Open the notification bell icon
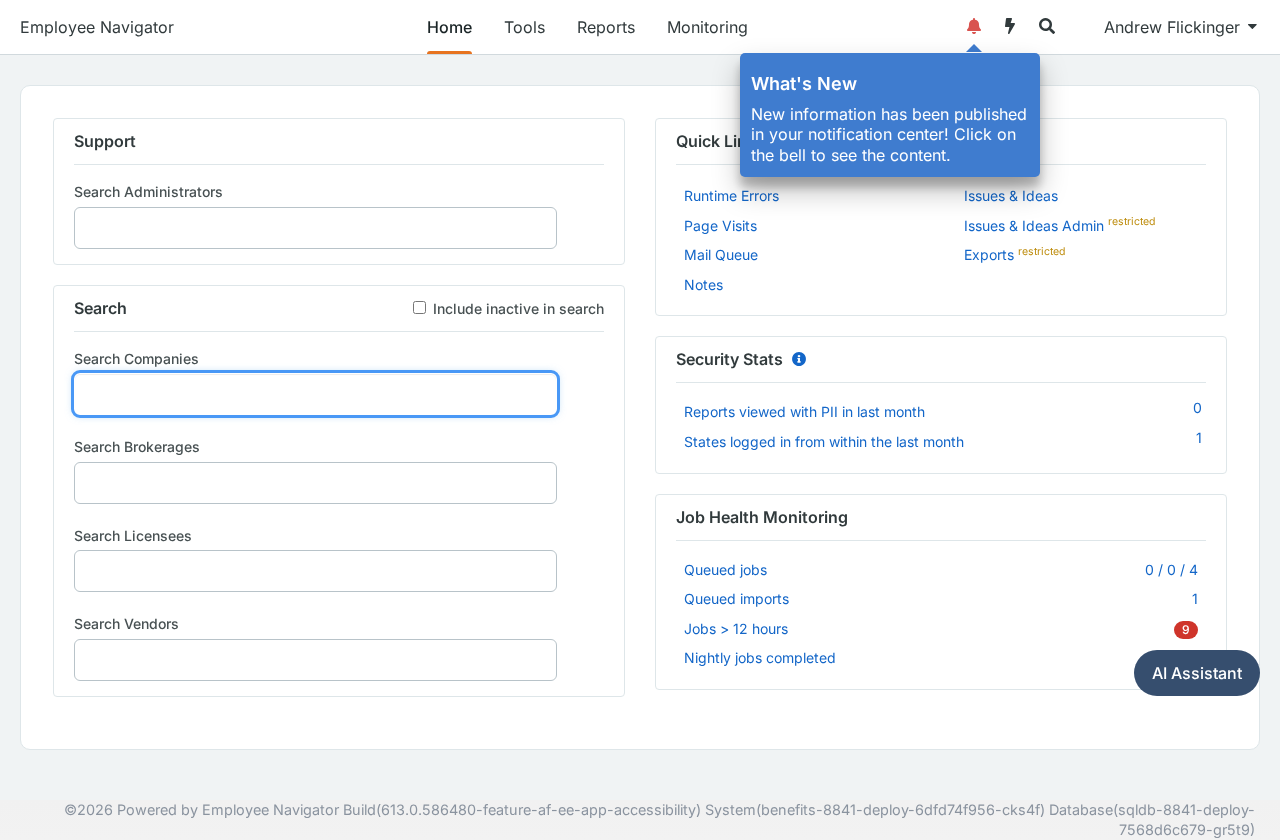This screenshot has height=840, width=1280. pyautogui.click(x=974, y=26)
